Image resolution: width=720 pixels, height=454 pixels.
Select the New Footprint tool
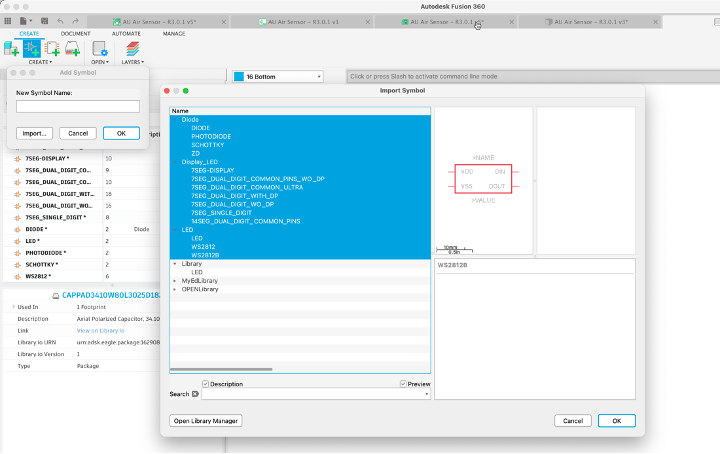tap(52, 49)
